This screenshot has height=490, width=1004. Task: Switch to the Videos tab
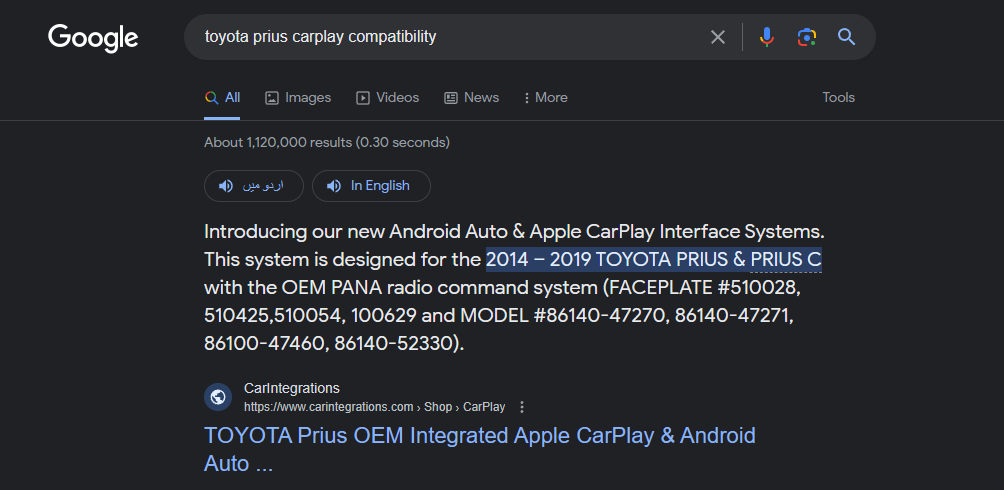pos(388,98)
